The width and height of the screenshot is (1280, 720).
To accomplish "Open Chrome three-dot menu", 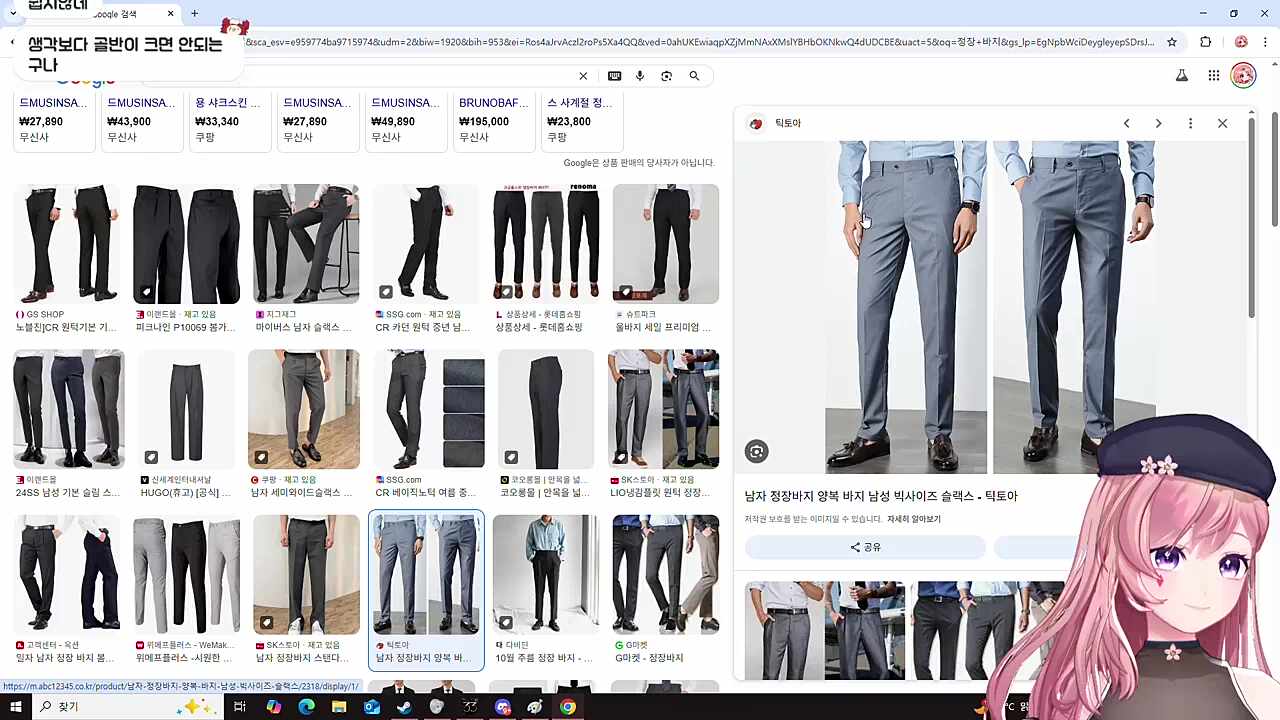I will [1265, 42].
